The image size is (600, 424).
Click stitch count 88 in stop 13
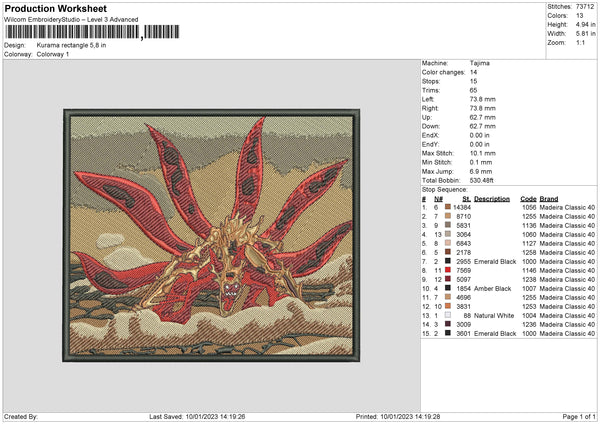coord(467,316)
